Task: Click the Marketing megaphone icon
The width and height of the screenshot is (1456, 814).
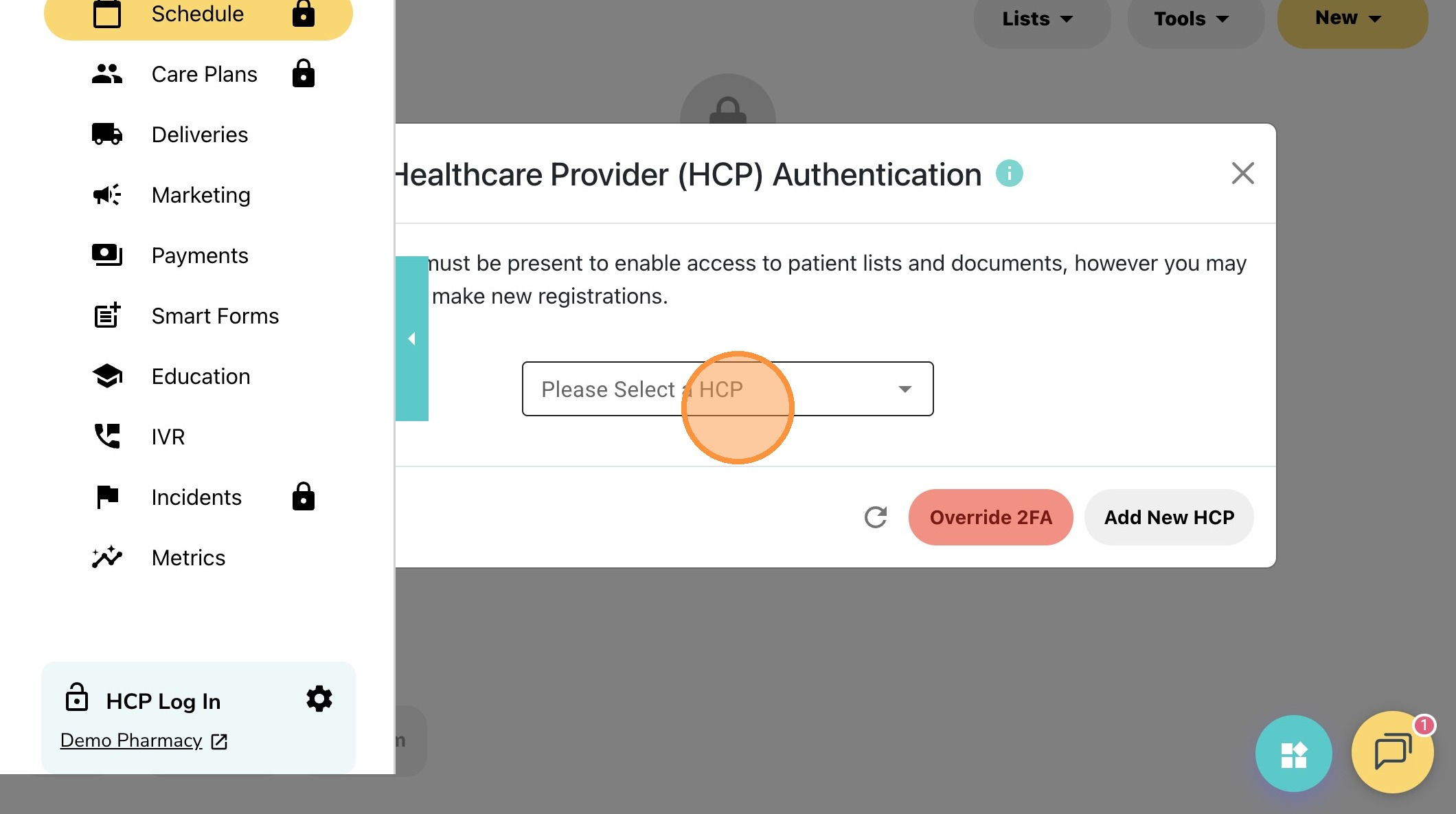Action: click(107, 195)
